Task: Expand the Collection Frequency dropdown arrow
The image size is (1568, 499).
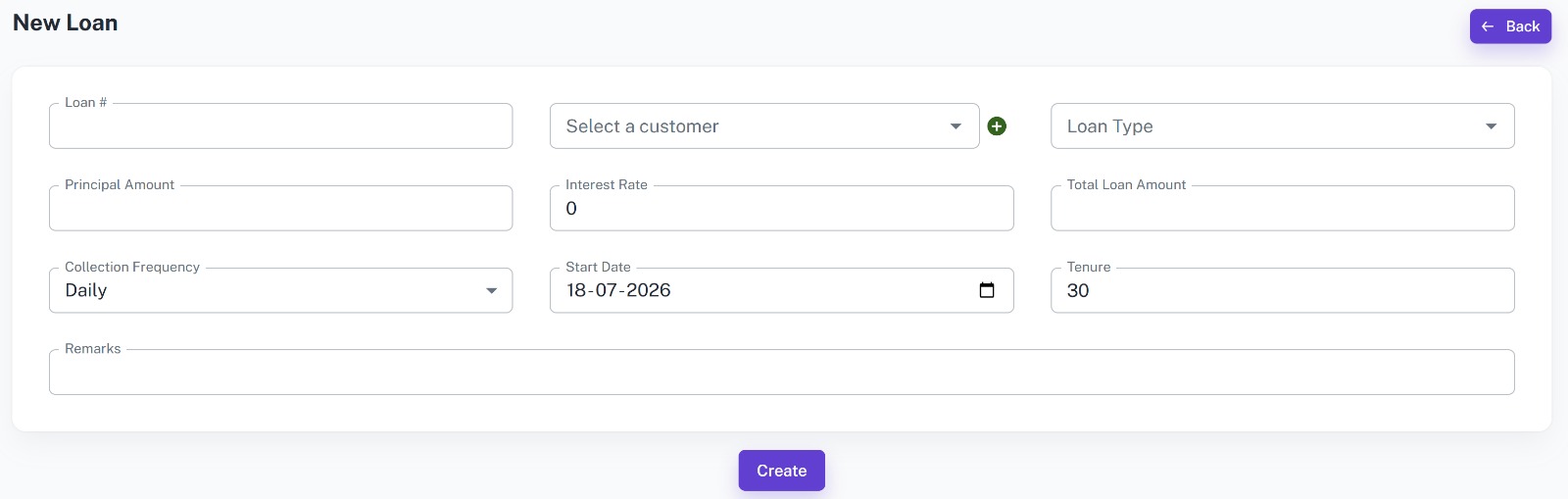Action: pyautogui.click(x=491, y=290)
